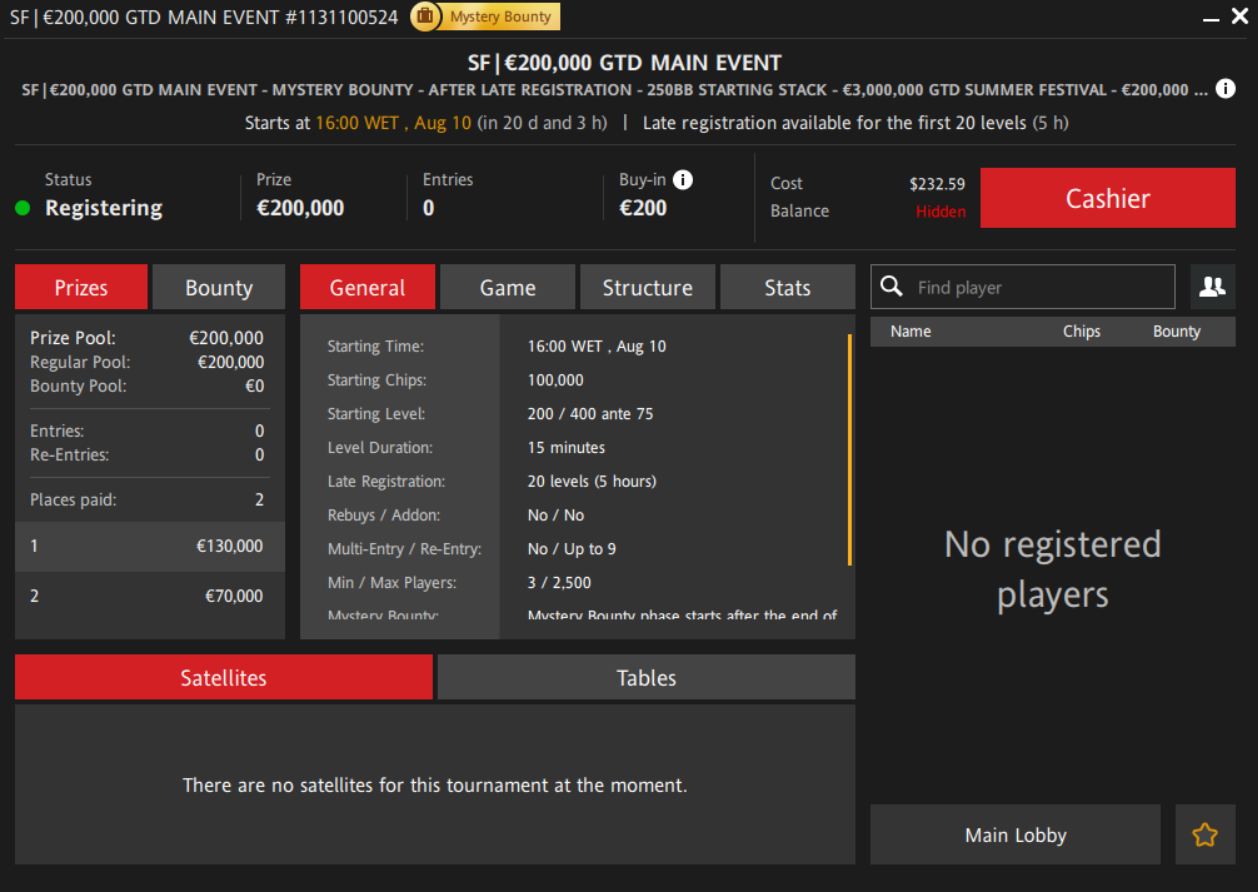
Task: Click the Mystery Bounty badge icon
Action: tap(425, 17)
